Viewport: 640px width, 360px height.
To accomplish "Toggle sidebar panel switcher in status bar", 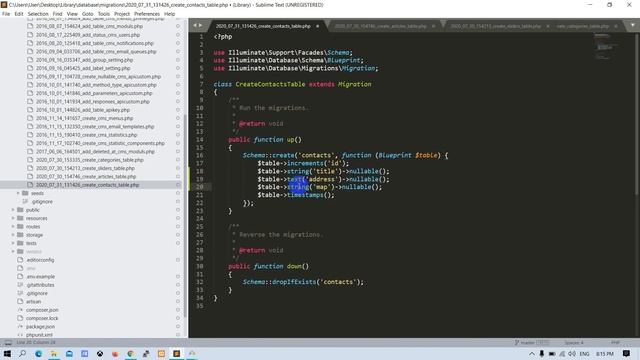I will (8, 342).
